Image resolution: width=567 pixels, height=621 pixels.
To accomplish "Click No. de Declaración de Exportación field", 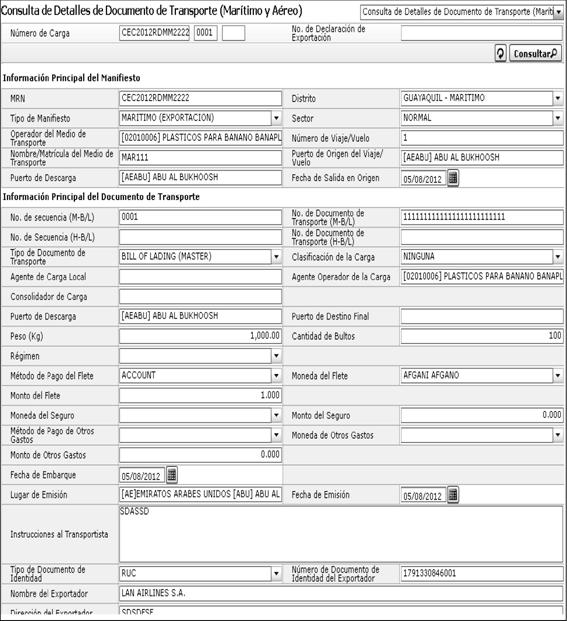I will coord(481,33).
